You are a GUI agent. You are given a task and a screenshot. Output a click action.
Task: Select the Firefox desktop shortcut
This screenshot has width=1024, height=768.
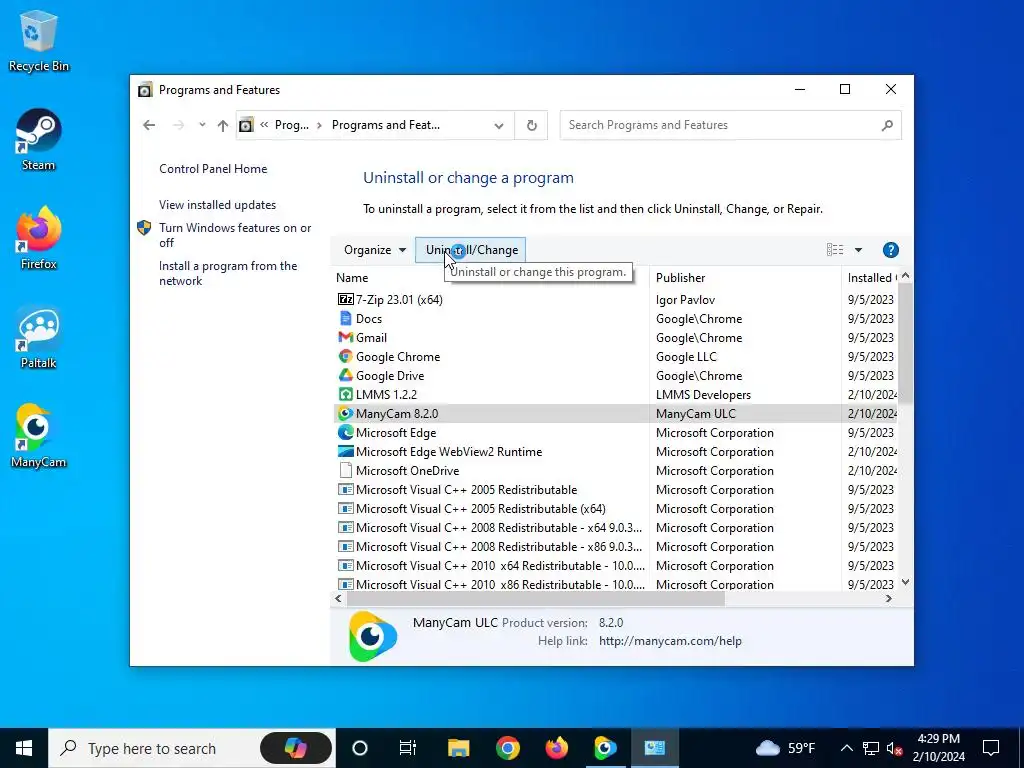39,238
